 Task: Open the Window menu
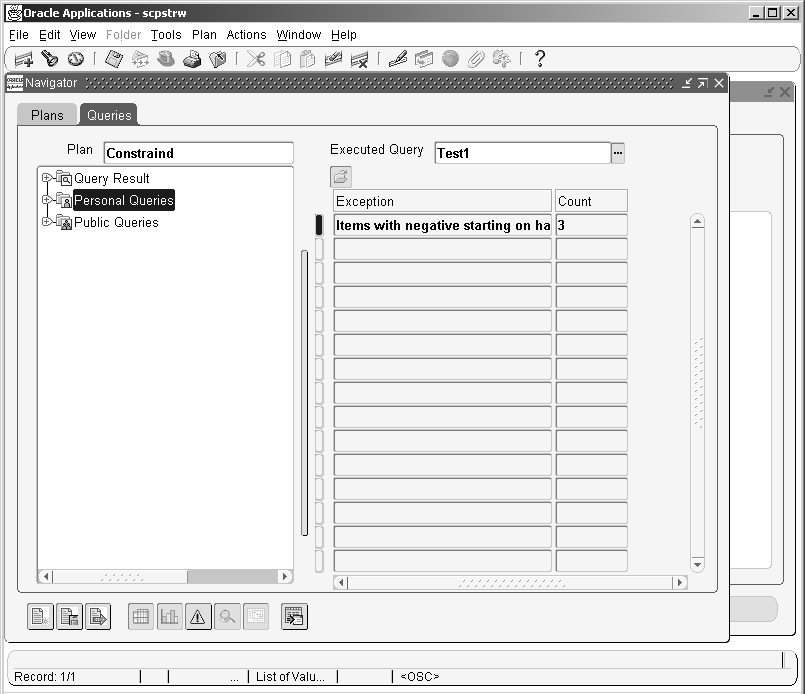click(298, 35)
